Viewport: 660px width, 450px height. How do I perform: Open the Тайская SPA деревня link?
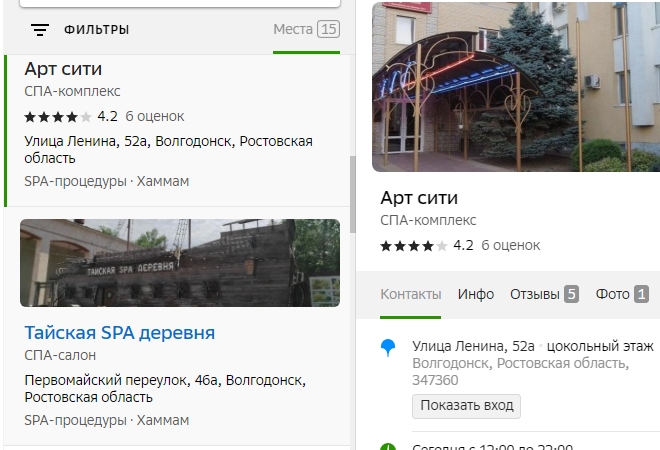tap(119, 333)
